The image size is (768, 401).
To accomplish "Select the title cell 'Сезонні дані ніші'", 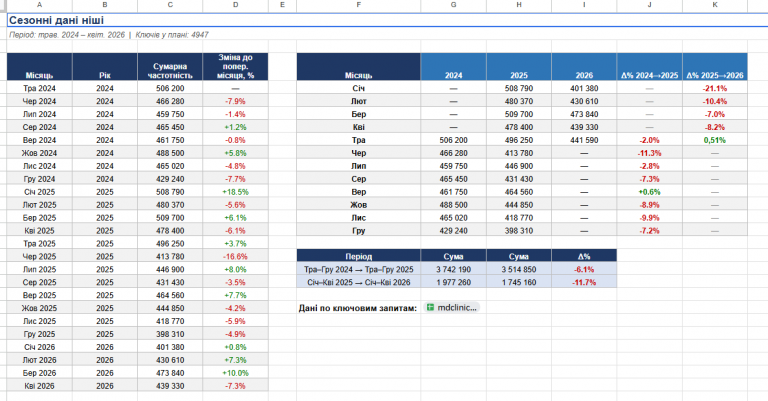I will (x=56, y=20).
